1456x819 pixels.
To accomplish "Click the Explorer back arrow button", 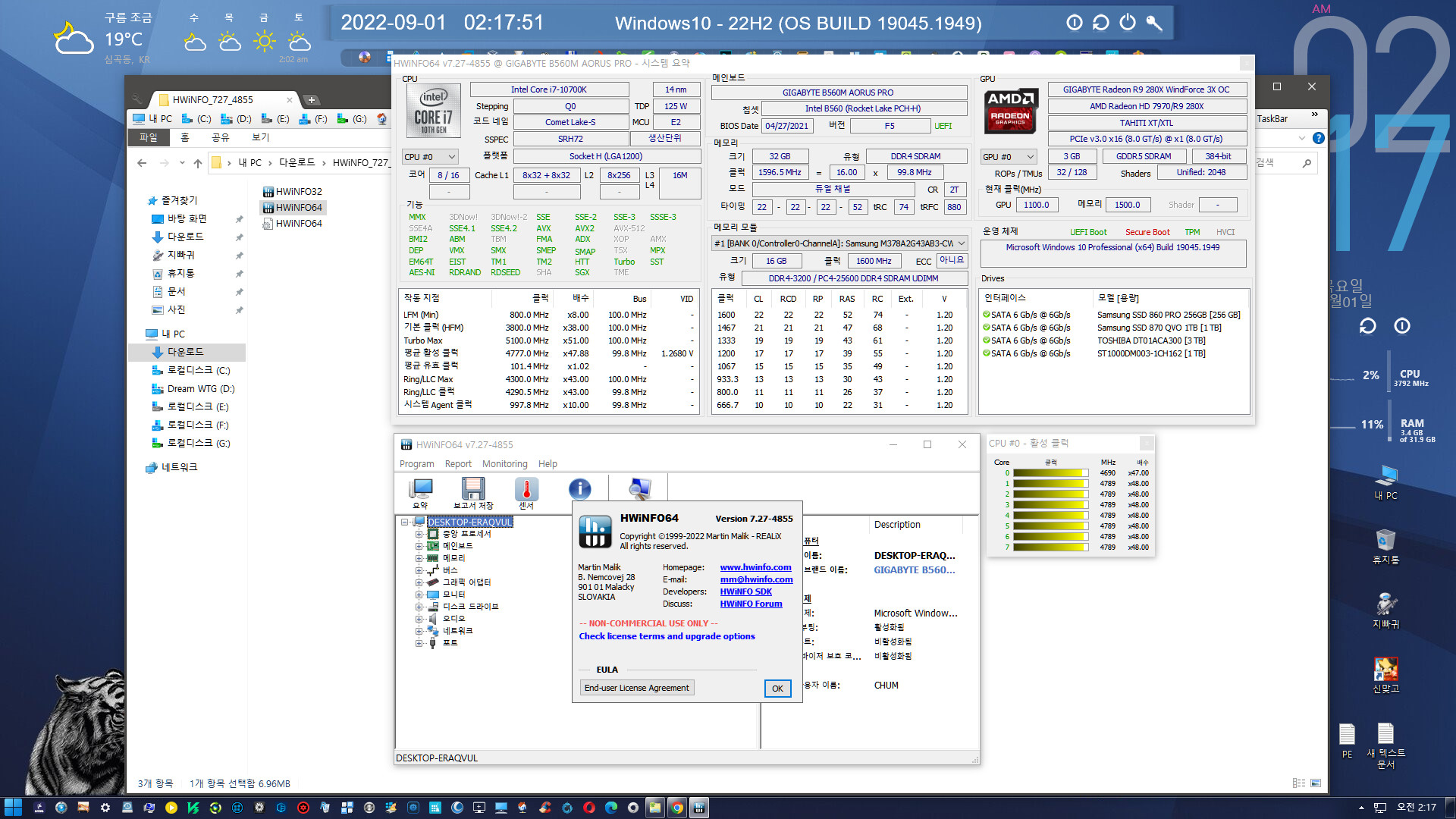I will (x=142, y=163).
